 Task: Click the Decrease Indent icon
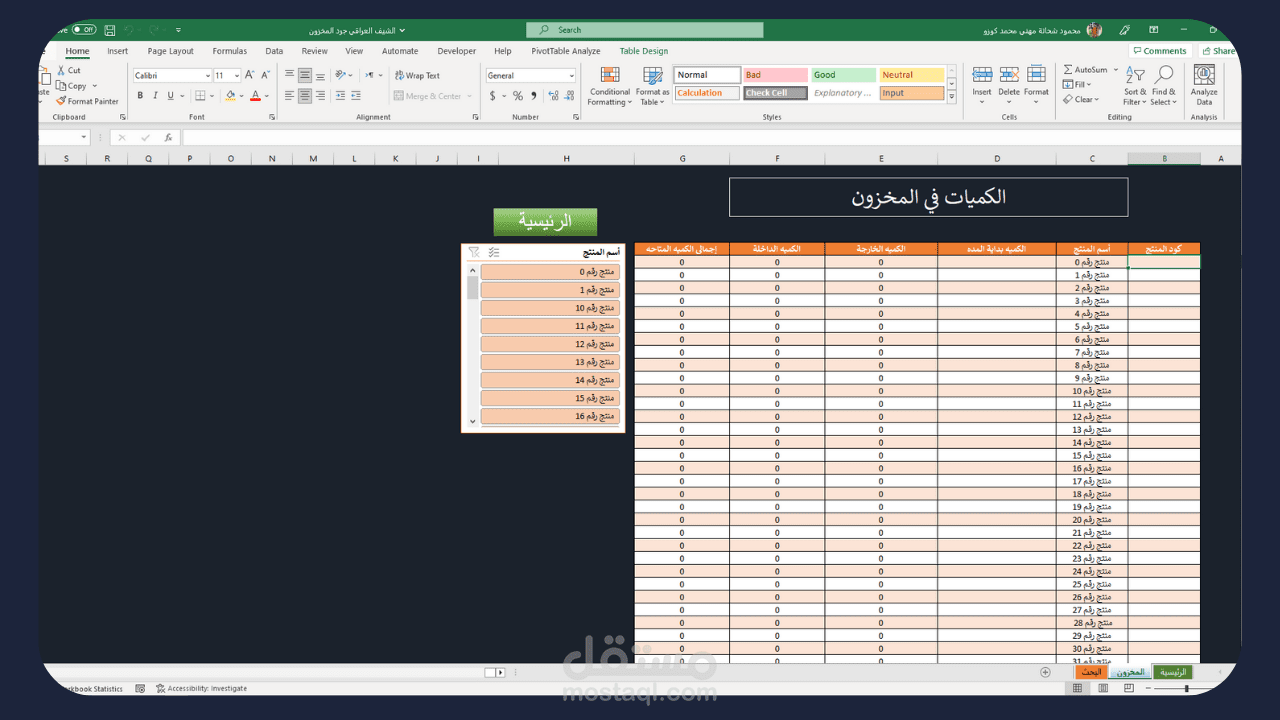pyautogui.click(x=341, y=96)
